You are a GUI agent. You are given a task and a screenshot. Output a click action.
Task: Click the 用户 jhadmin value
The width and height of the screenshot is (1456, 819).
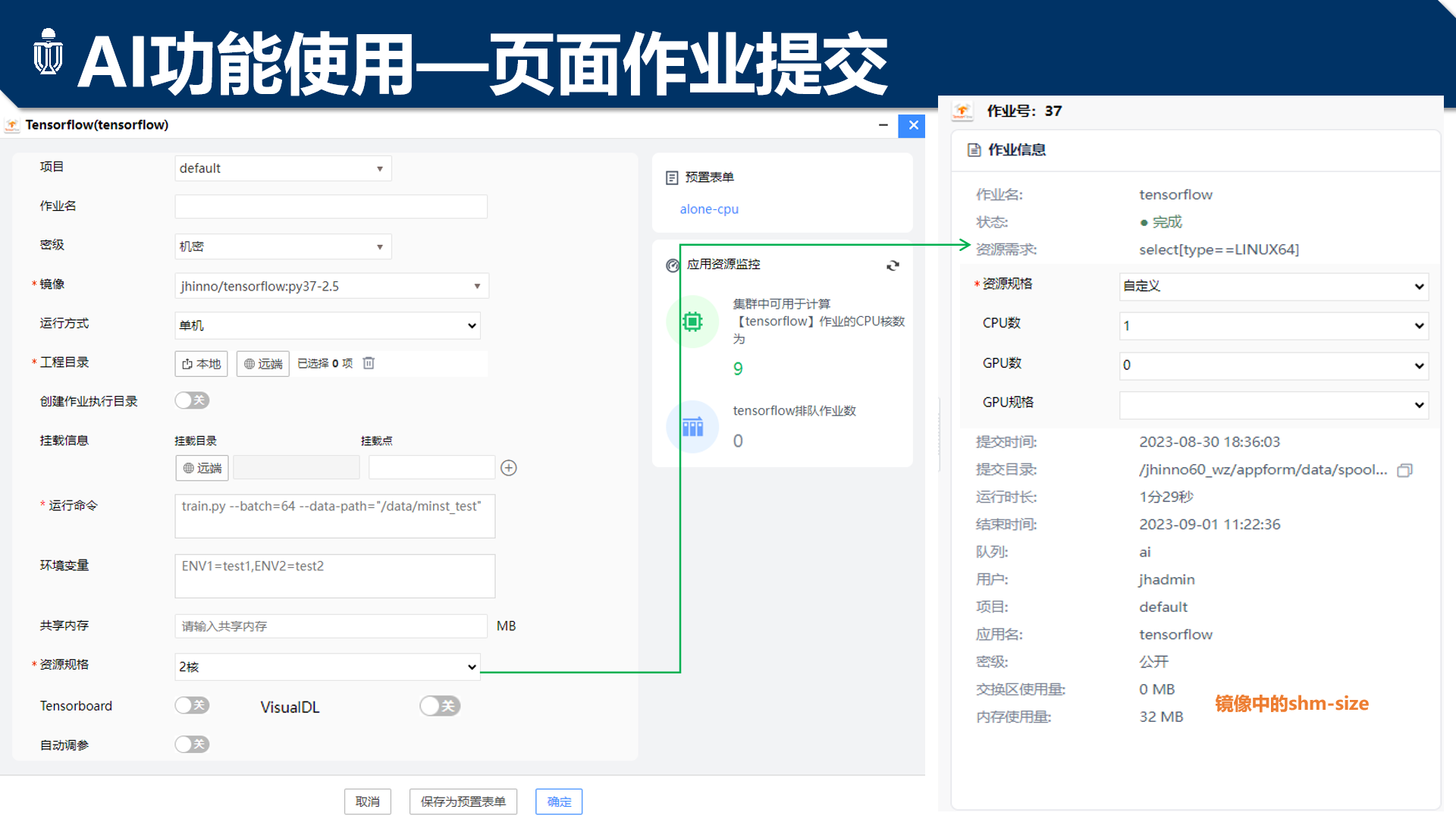tap(1167, 580)
